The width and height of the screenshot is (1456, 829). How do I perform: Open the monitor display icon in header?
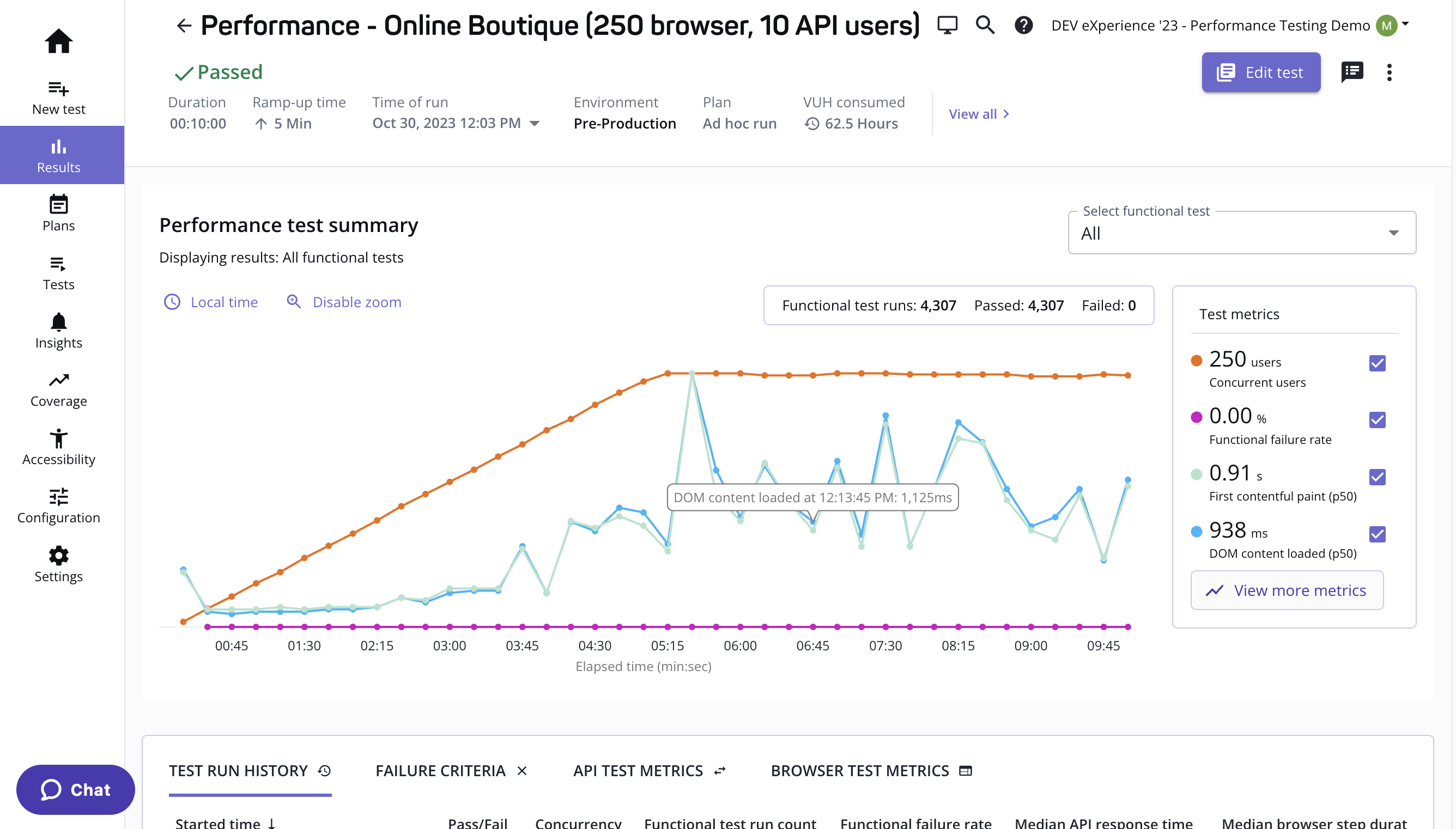(947, 26)
